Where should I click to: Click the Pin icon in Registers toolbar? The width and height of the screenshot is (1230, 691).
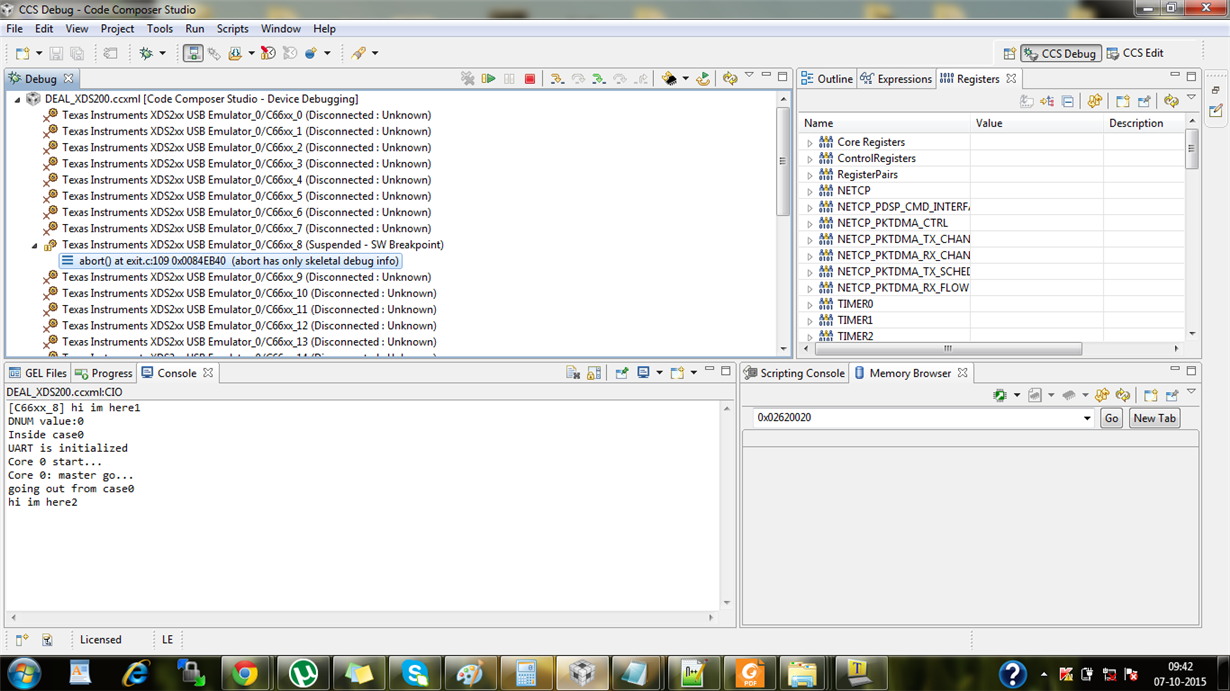1144,101
